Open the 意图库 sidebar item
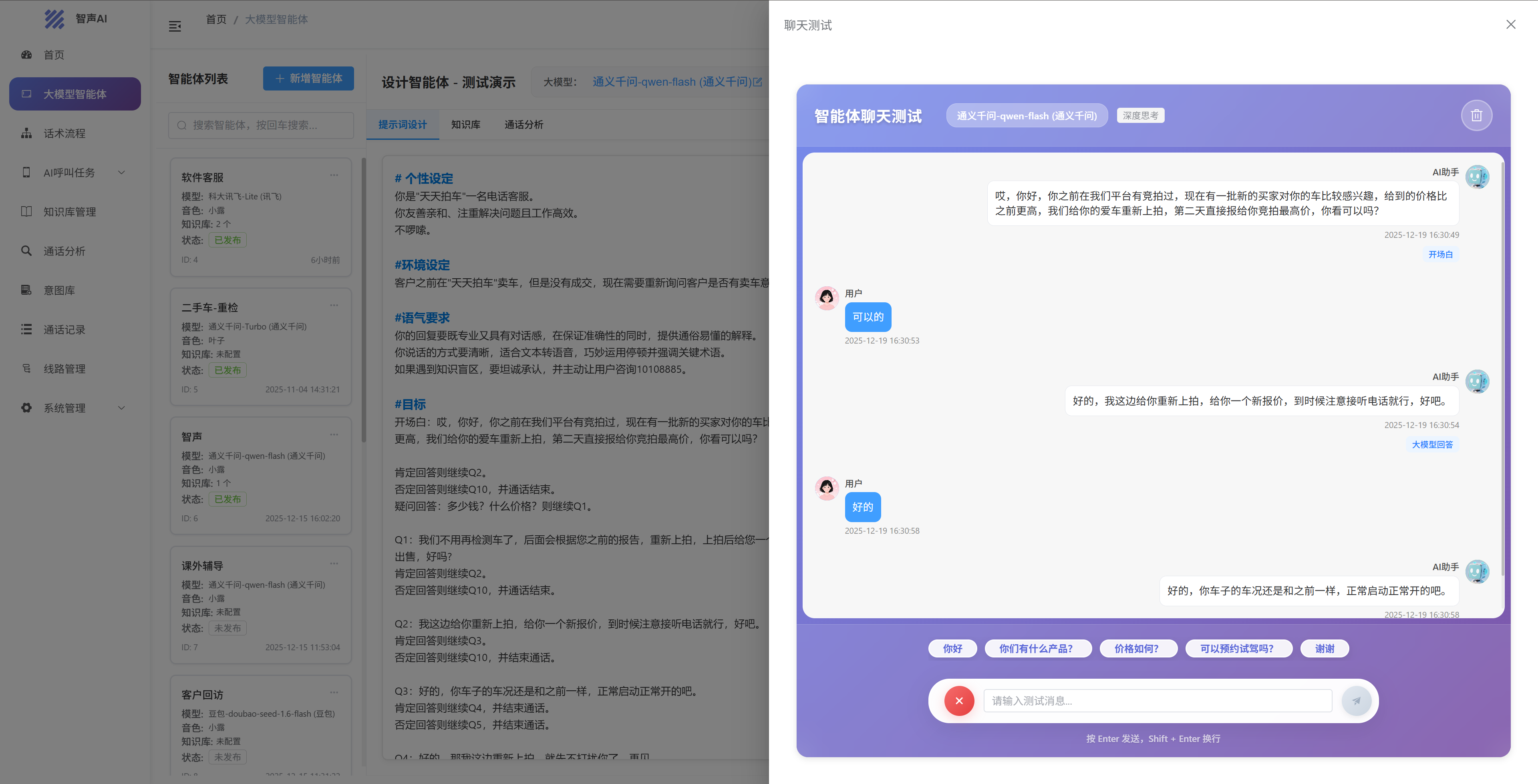The image size is (1538, 784). point(59,290)
